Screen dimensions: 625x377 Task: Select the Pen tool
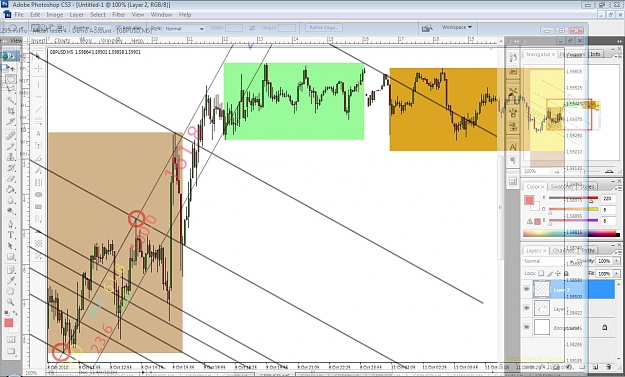pos(10,224)
